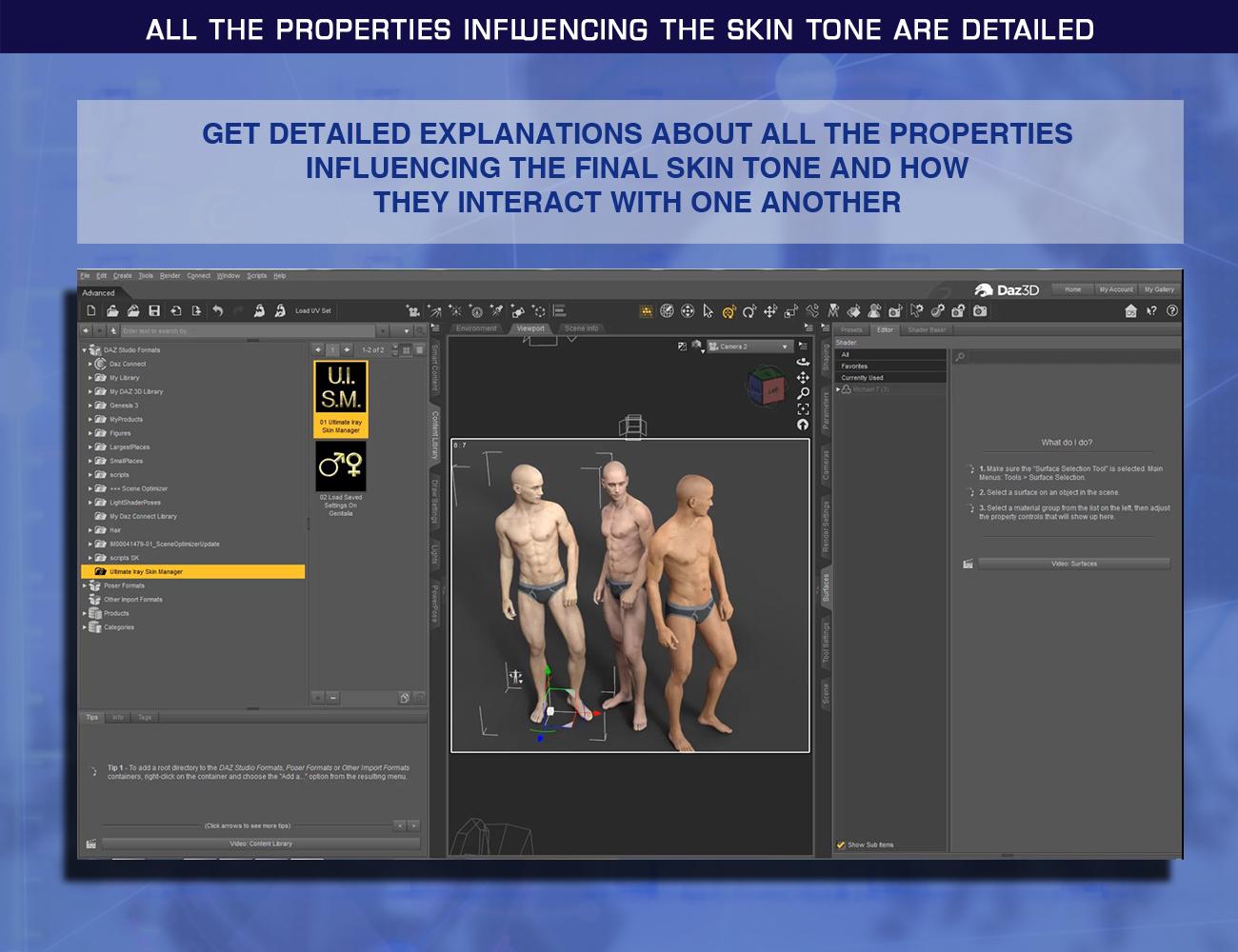
Task: Select the 01 Ultimate Iray Skin Manager thumbnail
Action: click(x=341, y=399)
